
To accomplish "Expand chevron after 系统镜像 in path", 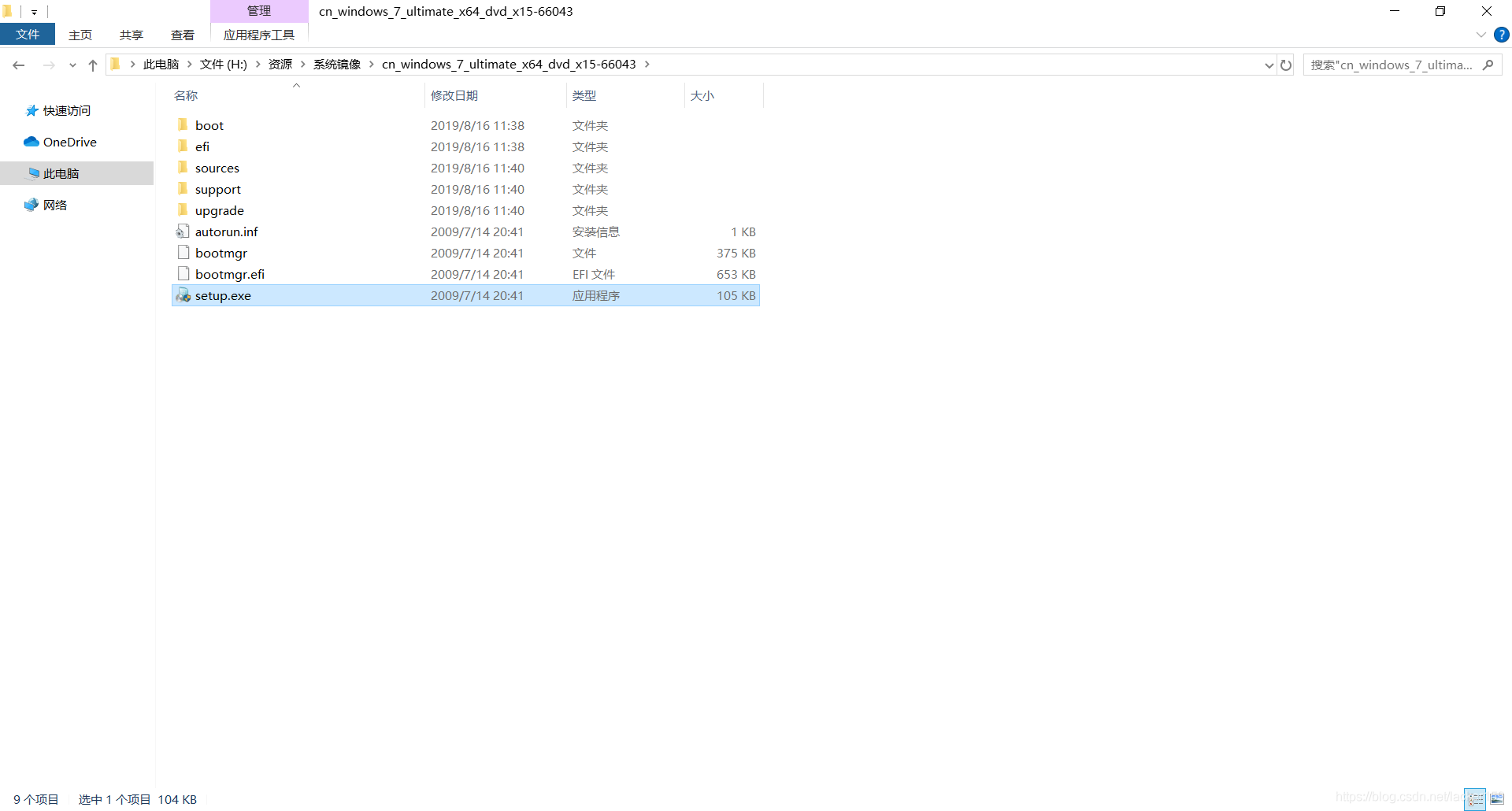I will pyautogui.click(x=372, y=65).
